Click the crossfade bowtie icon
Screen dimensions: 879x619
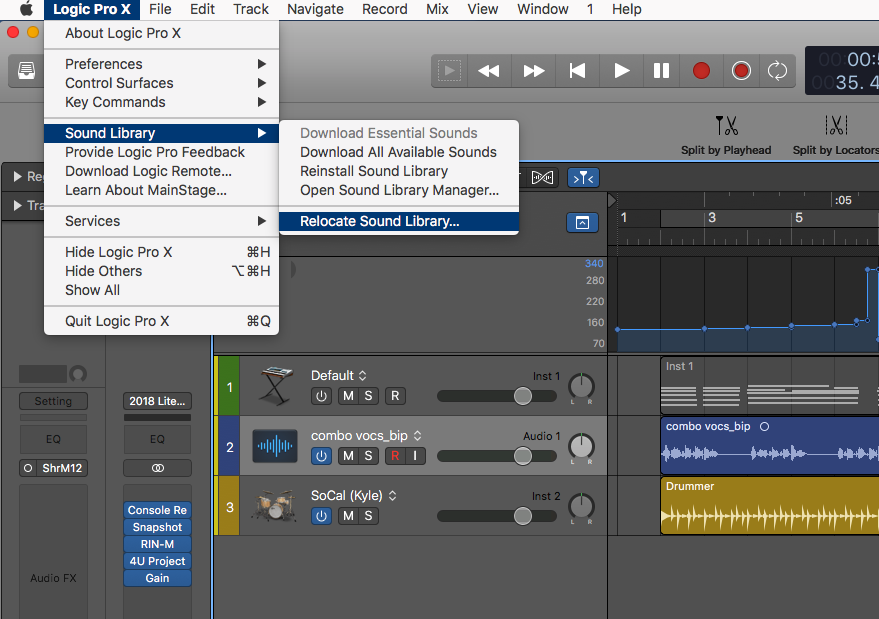(x=542, y=178)
